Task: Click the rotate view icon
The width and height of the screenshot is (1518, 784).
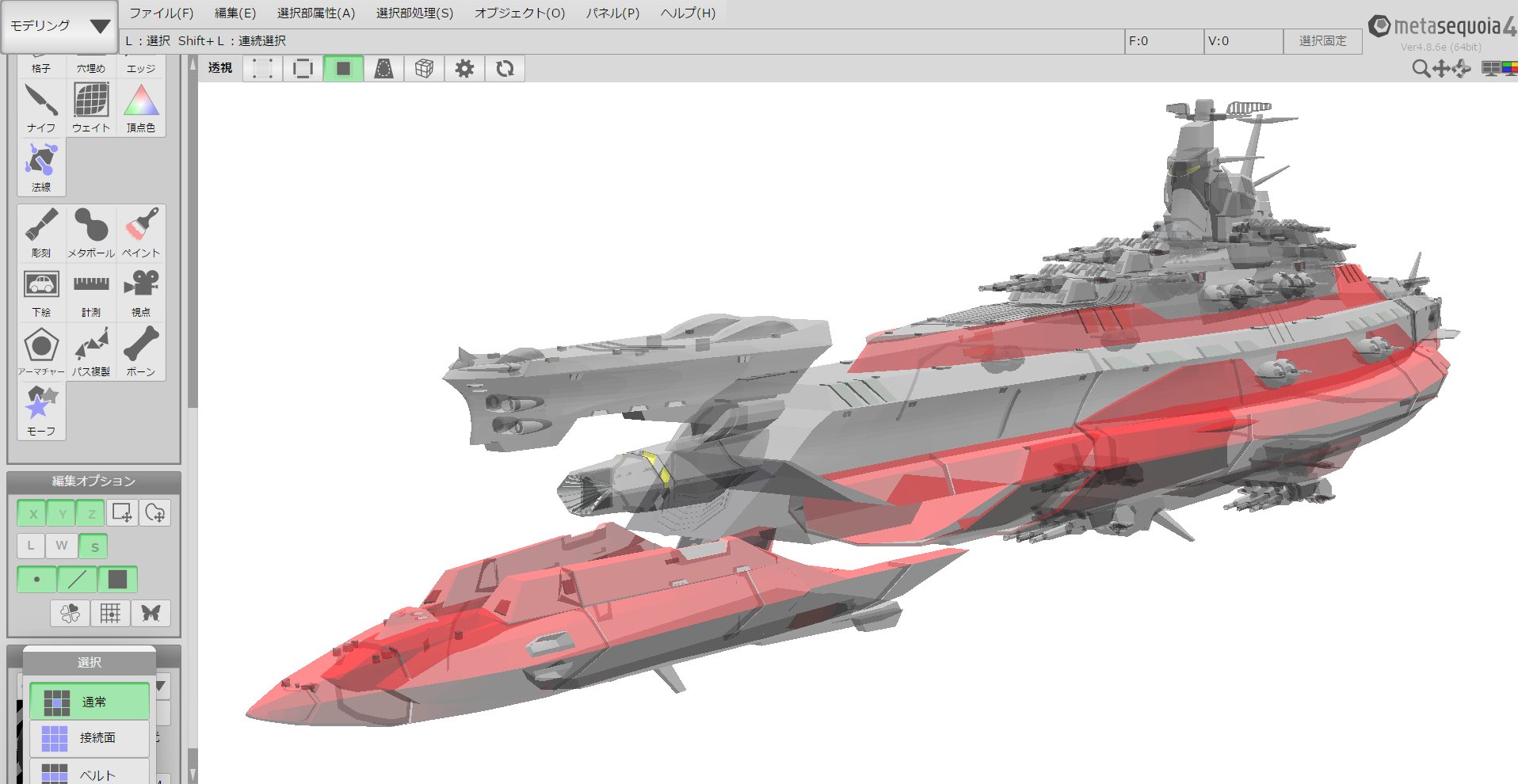Action: click(x=1461, y=69)
